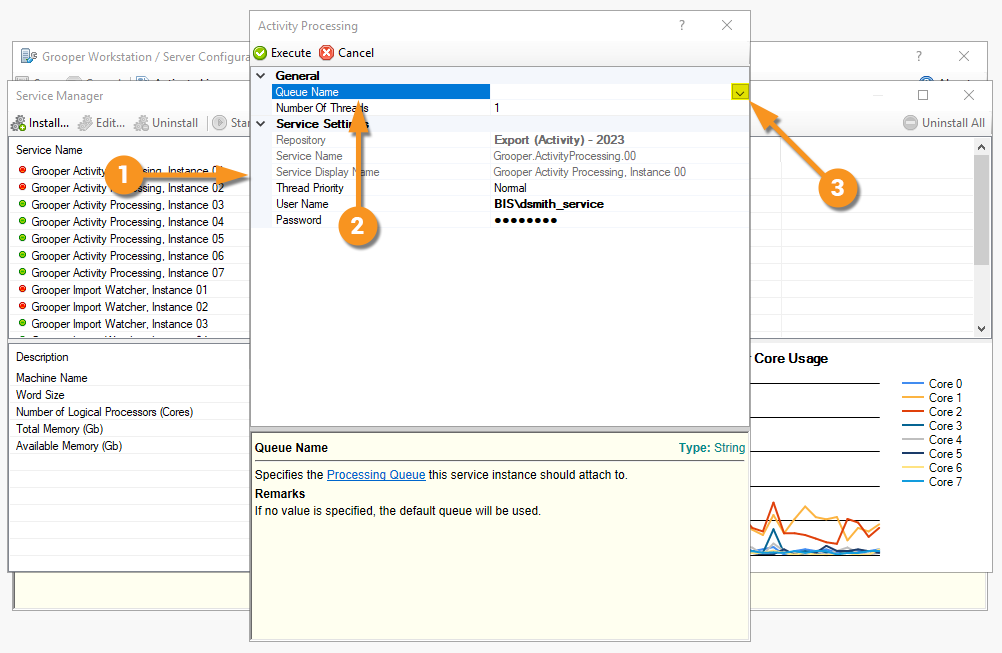Collapse the Service Settings section chevron

click(x=261, y=123)
